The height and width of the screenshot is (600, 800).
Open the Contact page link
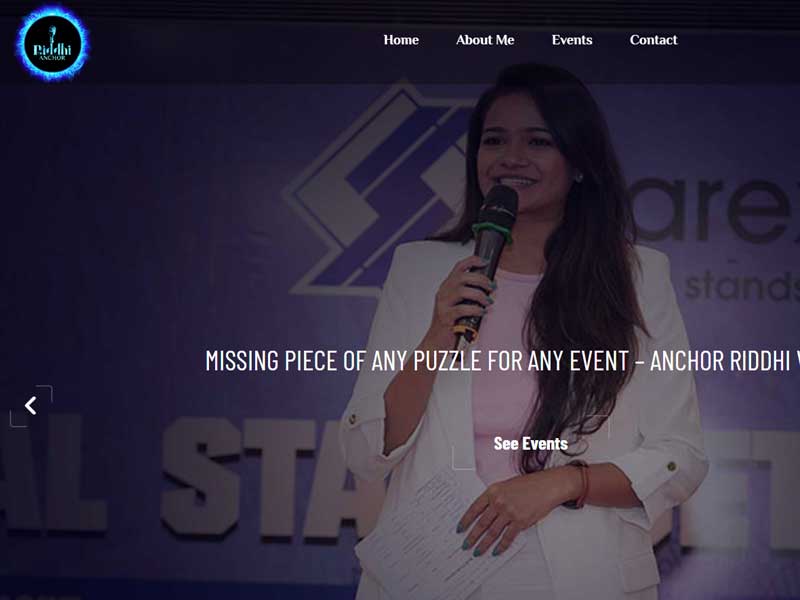[654, 40]
